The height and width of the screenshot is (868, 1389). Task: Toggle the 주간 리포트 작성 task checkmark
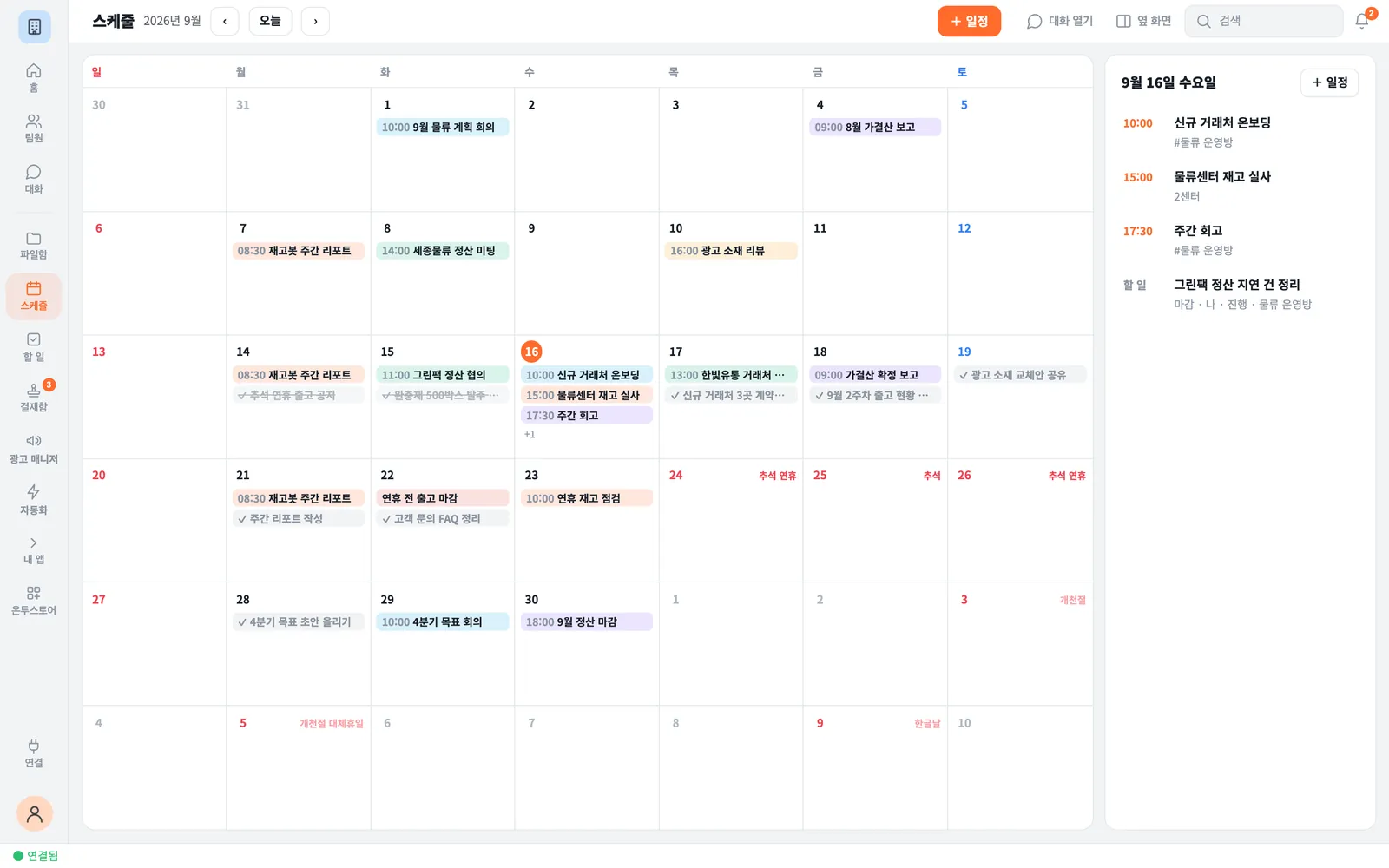tap(242, 519)
